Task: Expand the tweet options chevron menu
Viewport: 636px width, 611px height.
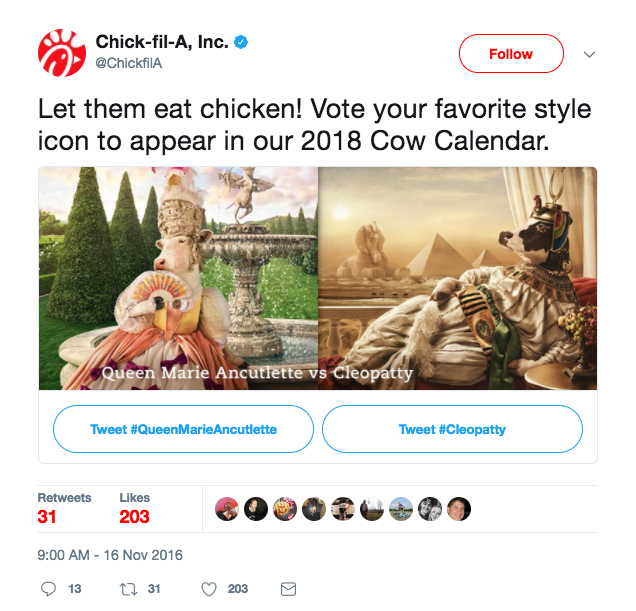Action: pyautogui.click(x=589, y=54)
